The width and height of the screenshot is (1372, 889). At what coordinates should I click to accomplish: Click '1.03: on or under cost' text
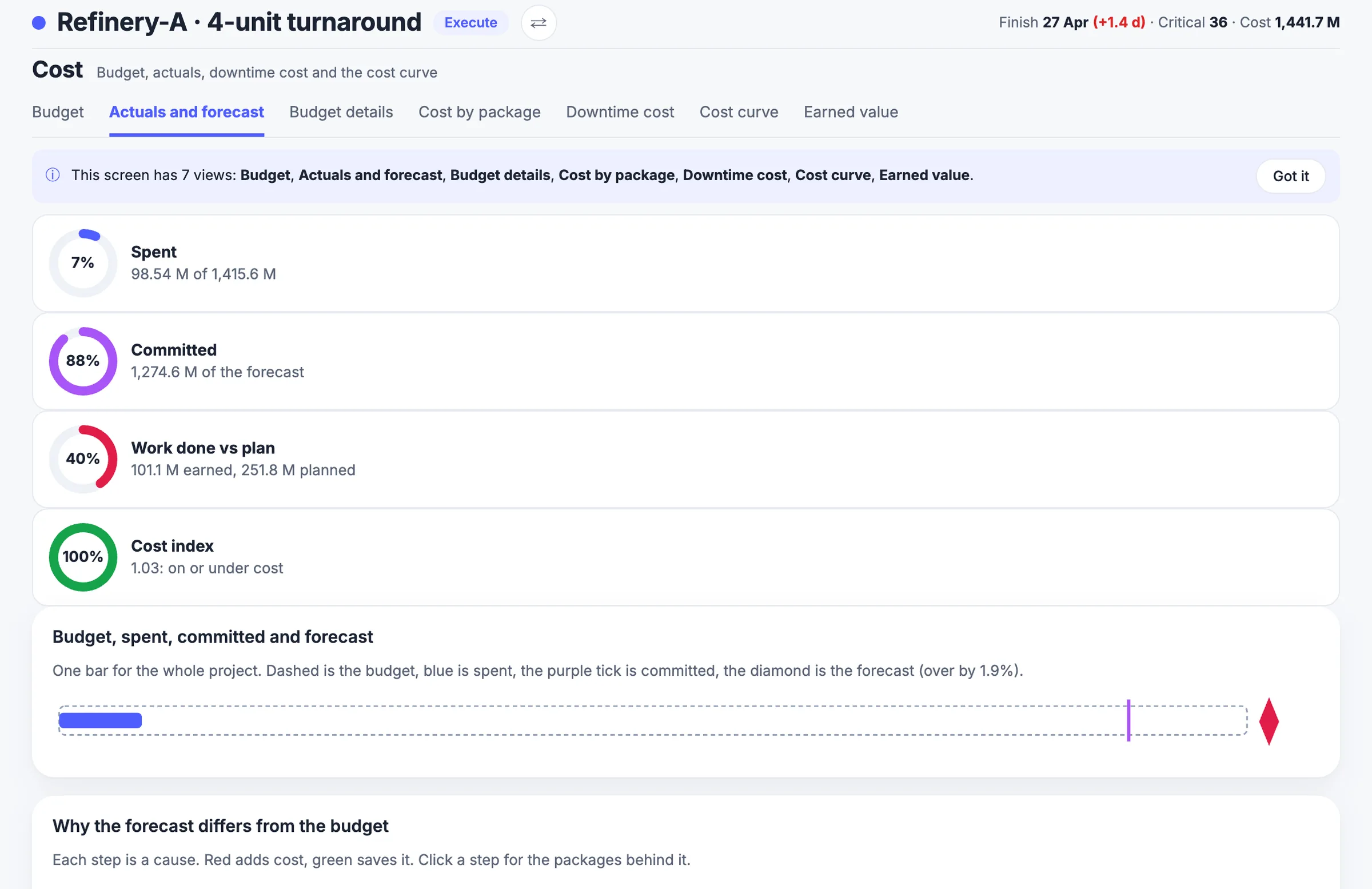(x=207, y=568)
